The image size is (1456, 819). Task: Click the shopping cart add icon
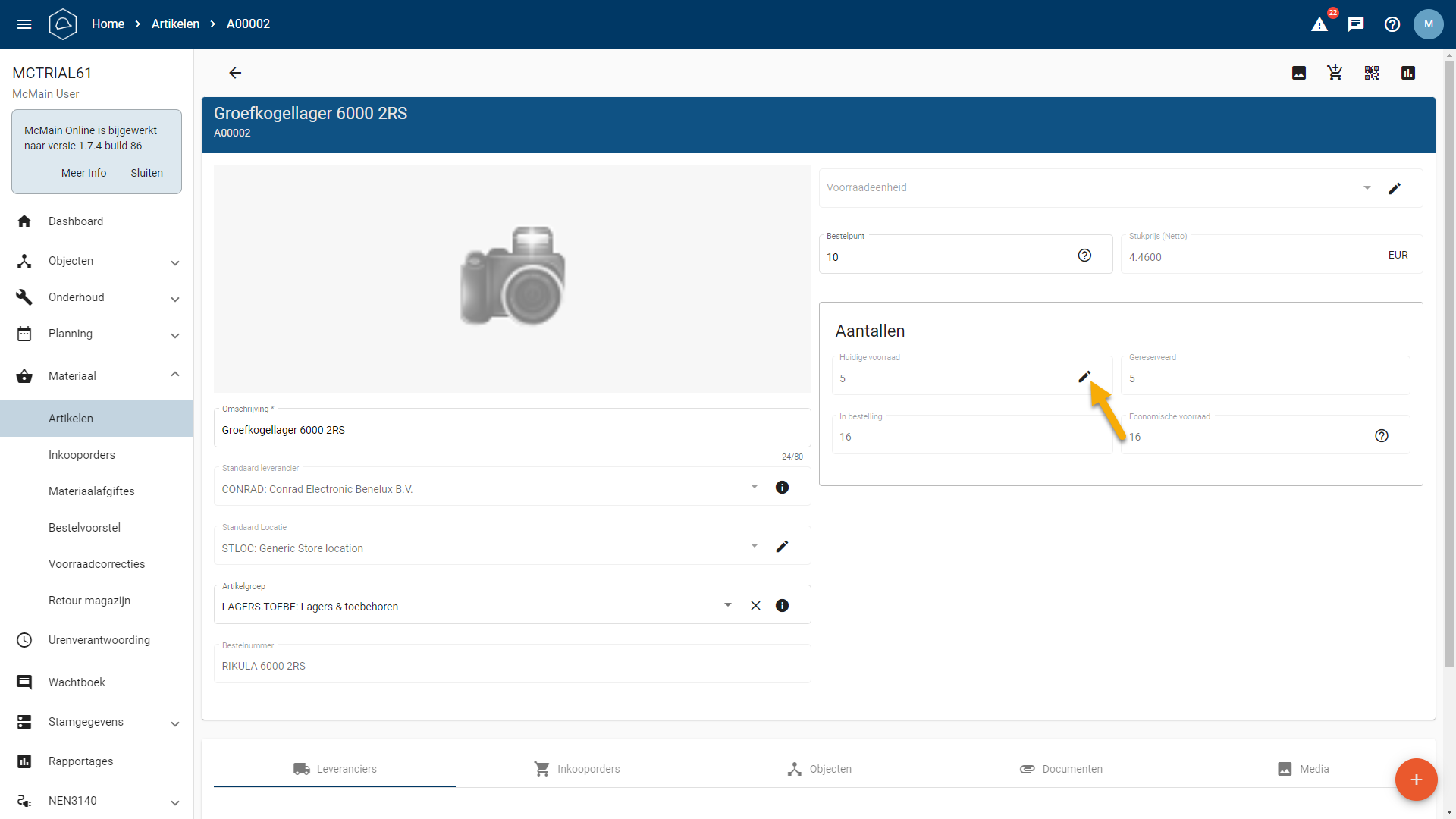coord(1335,73)
